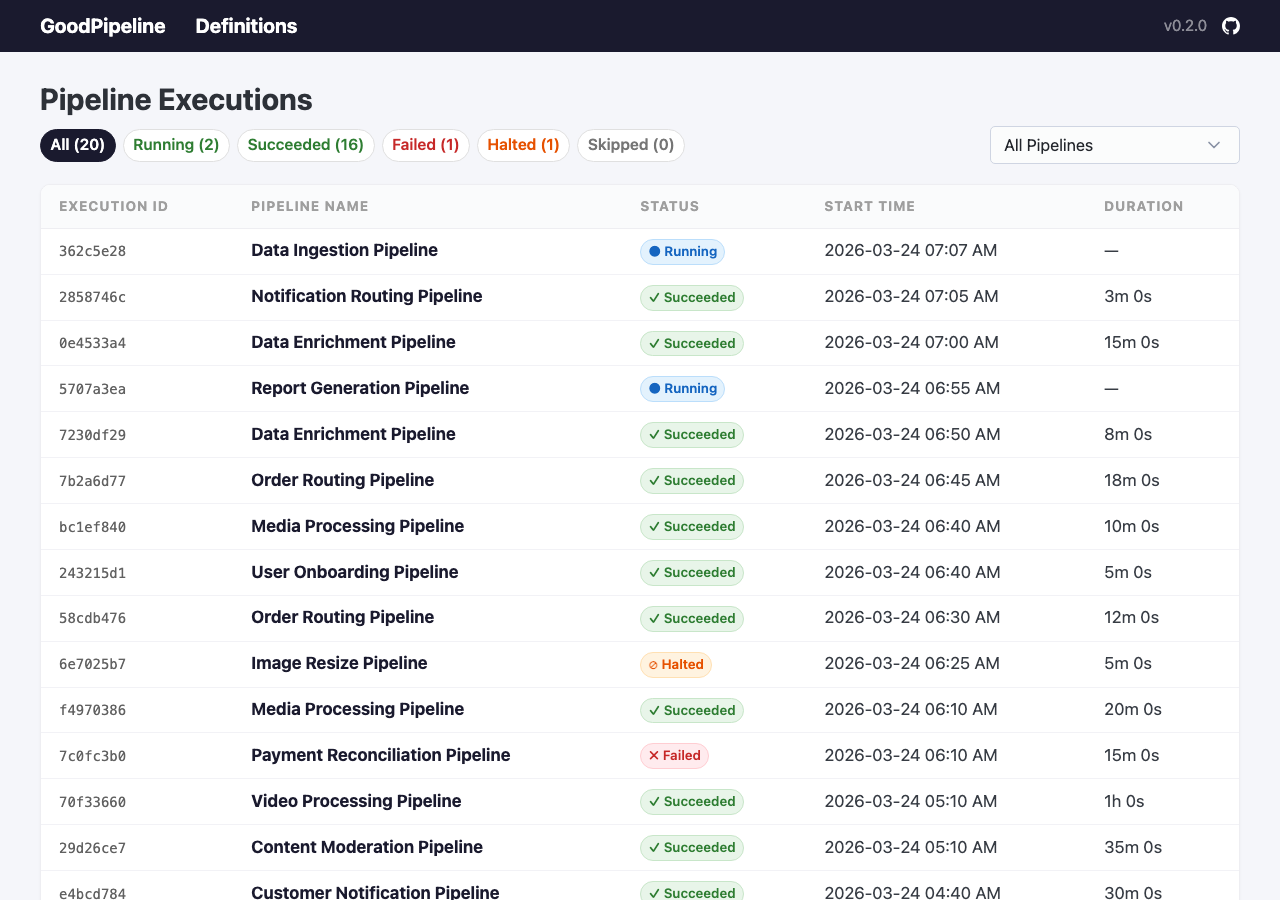Screen dimensions: 1280x900
Task: Open execution 362c5e28
Action: click(92, 252)
